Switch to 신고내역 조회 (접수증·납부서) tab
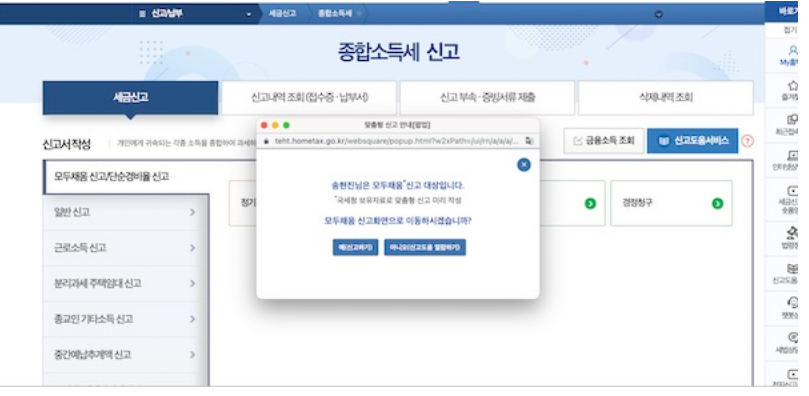 309,97
